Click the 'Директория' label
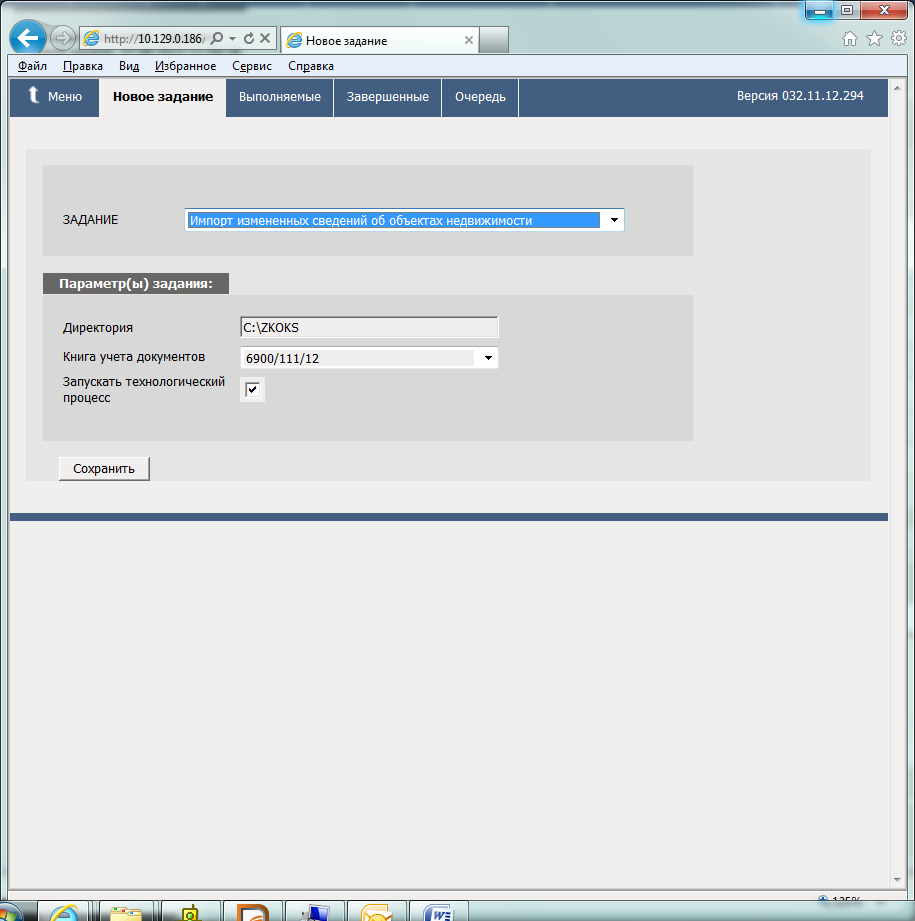 tap(97, 328)
